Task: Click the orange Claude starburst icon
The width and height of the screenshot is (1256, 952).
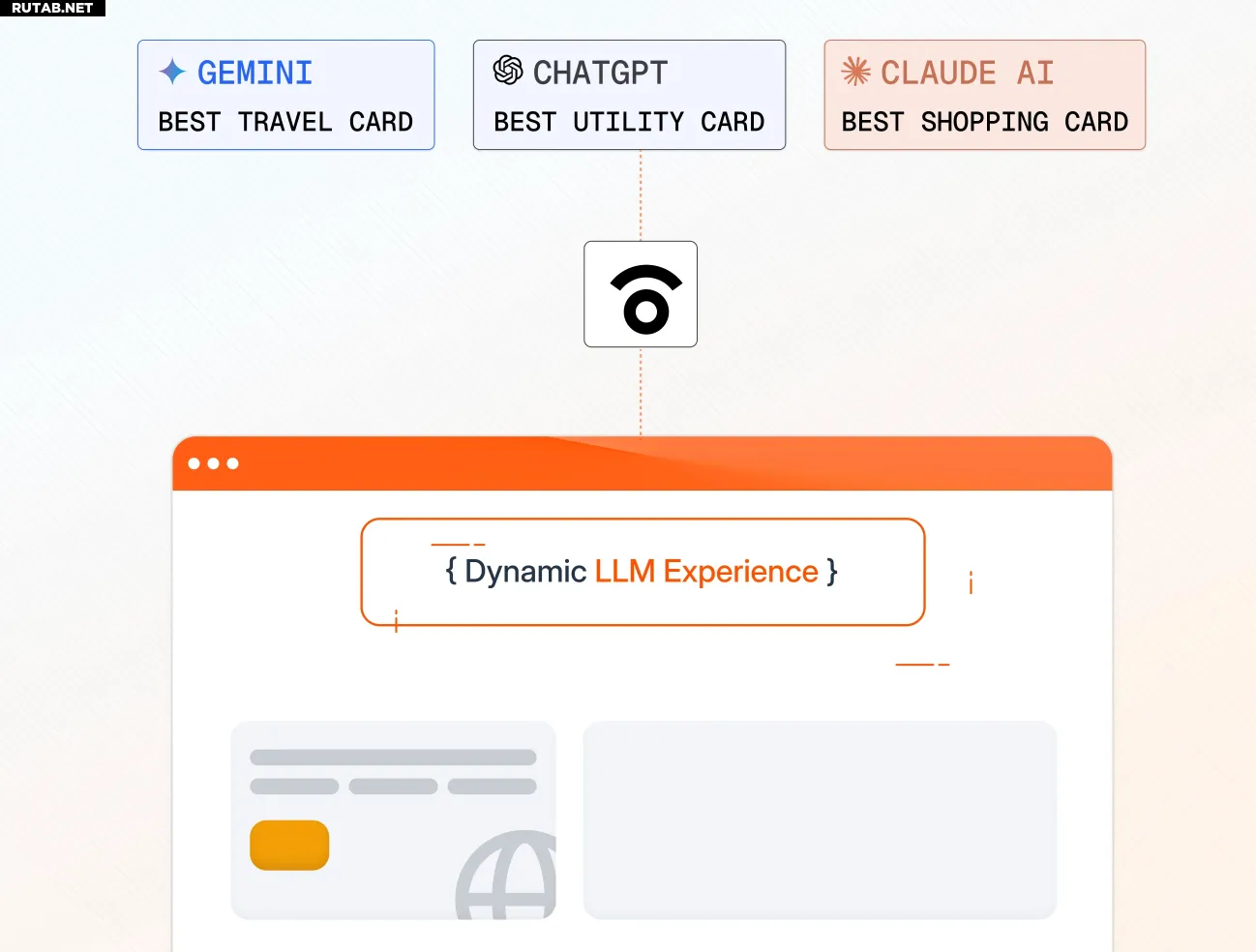Action: (855, 72)
